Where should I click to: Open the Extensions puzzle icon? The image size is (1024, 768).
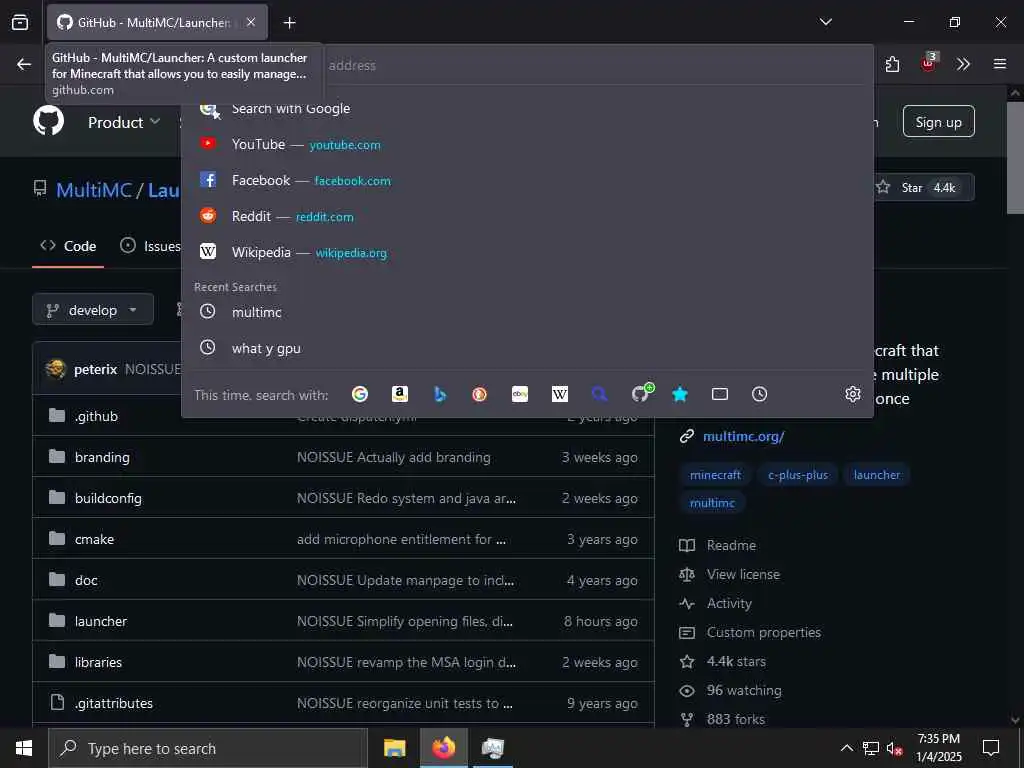point(892,64)
